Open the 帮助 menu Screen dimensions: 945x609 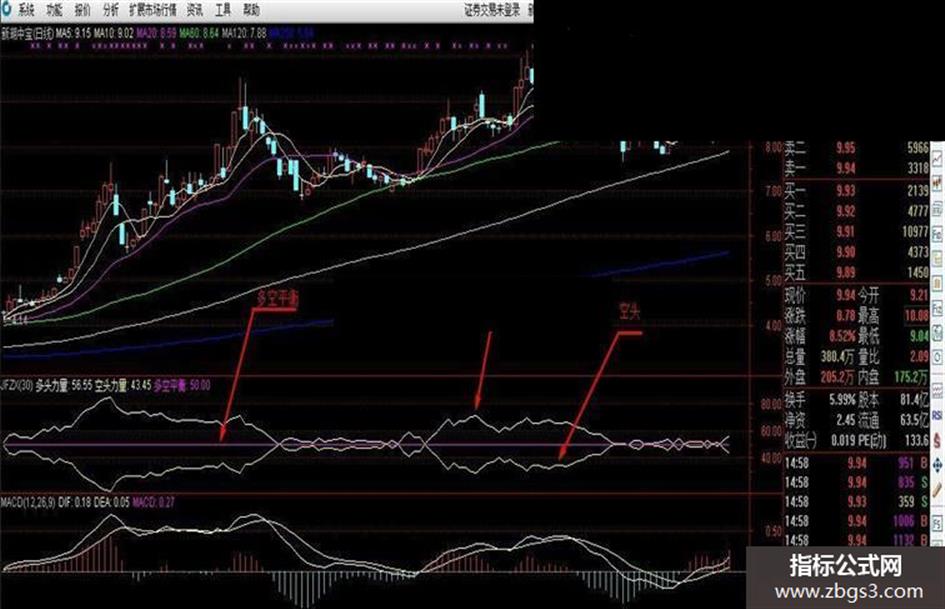[251, 10]
